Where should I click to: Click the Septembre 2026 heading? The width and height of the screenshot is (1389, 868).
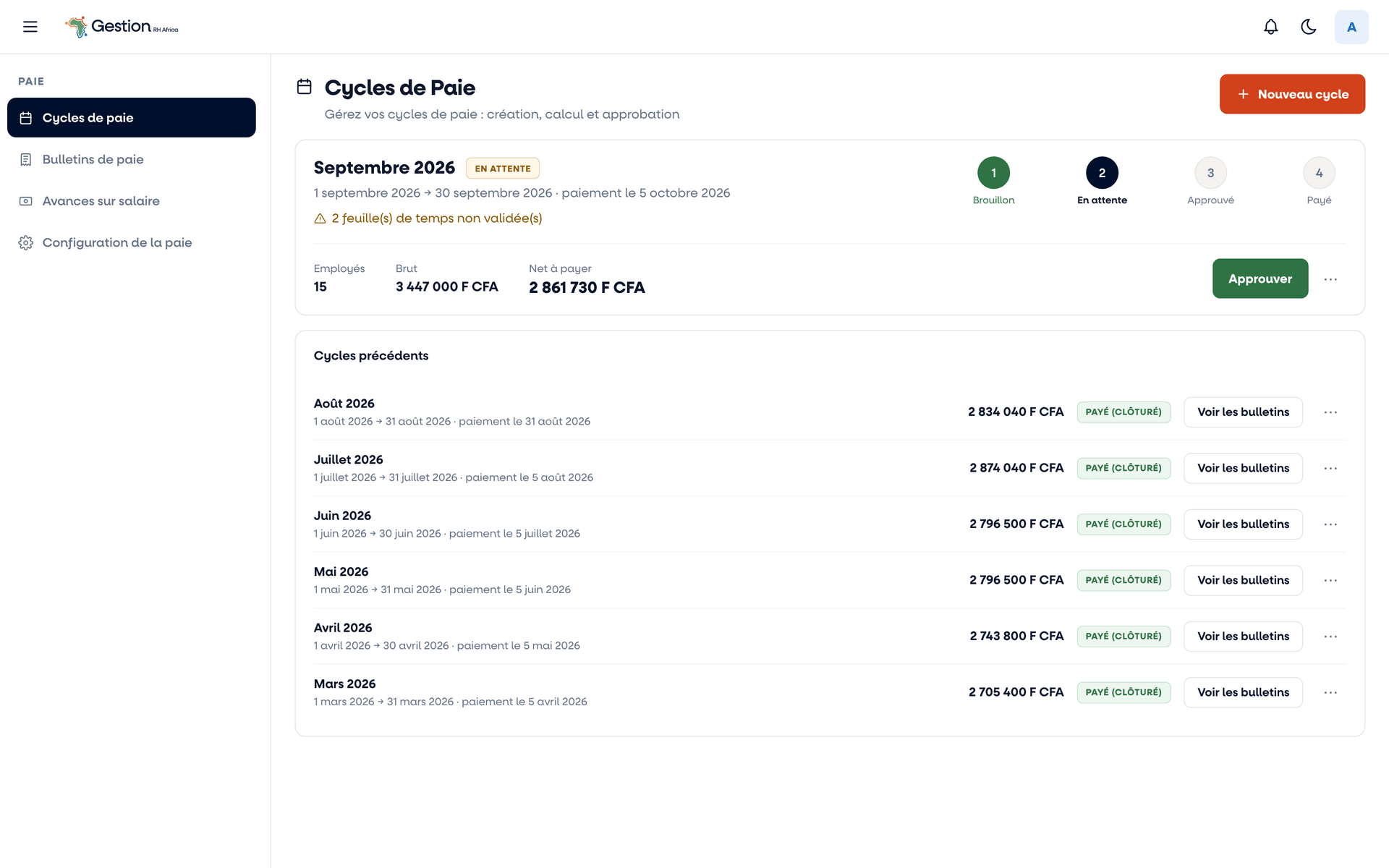384,168
